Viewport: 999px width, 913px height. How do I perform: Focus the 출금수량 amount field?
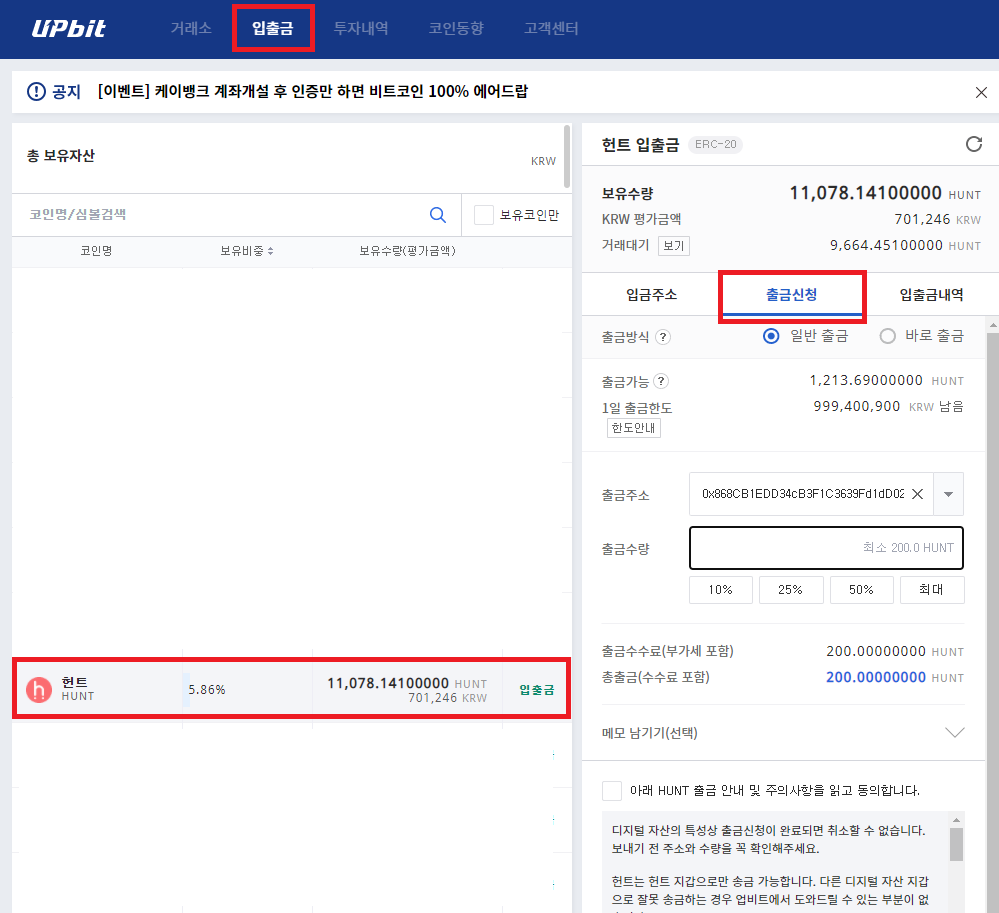click(x=826, y=548)
